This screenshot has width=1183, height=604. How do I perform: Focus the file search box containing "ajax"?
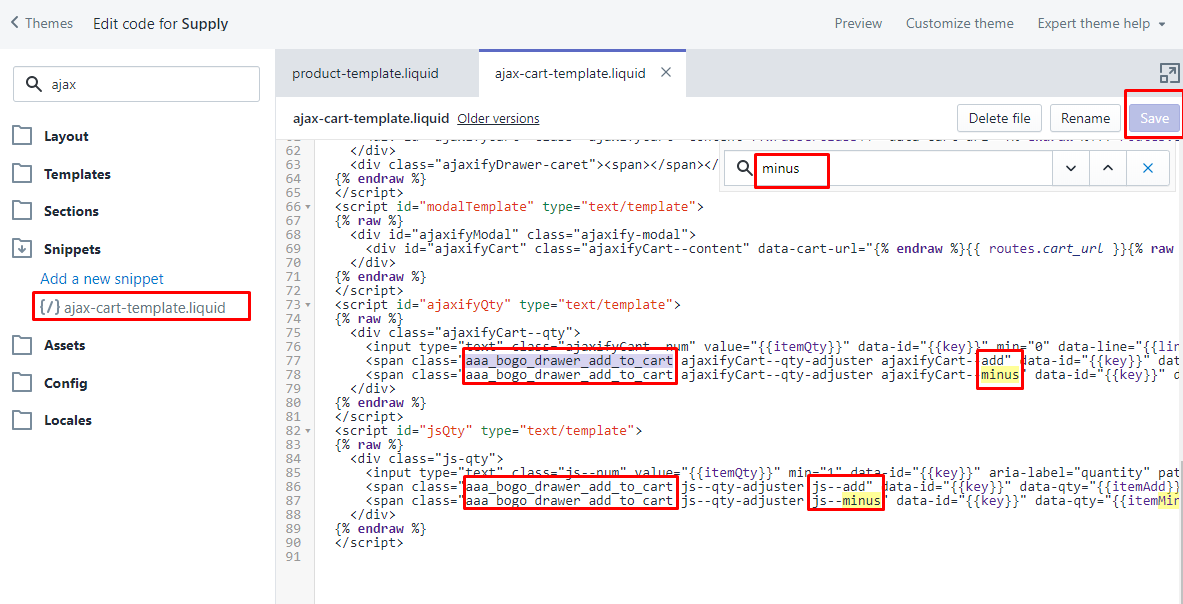point(137,84)
